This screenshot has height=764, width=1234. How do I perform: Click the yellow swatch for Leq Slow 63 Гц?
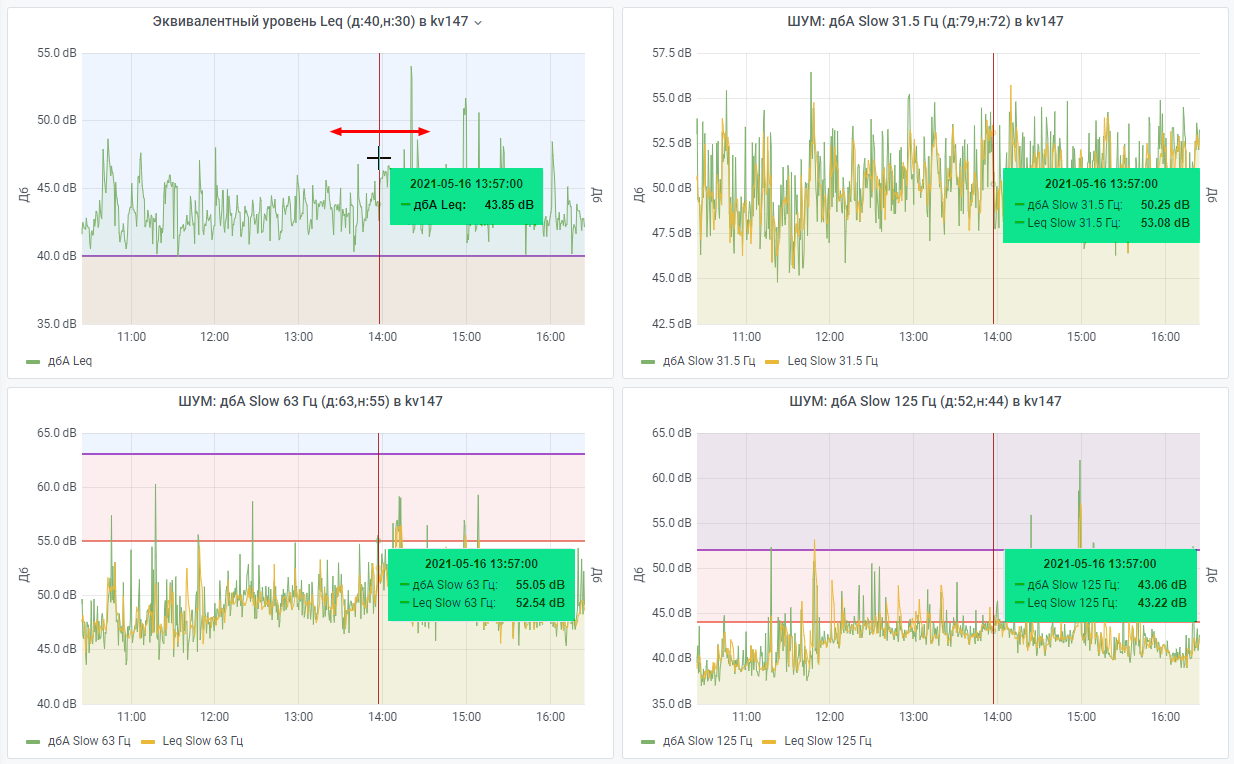point(149,741)
